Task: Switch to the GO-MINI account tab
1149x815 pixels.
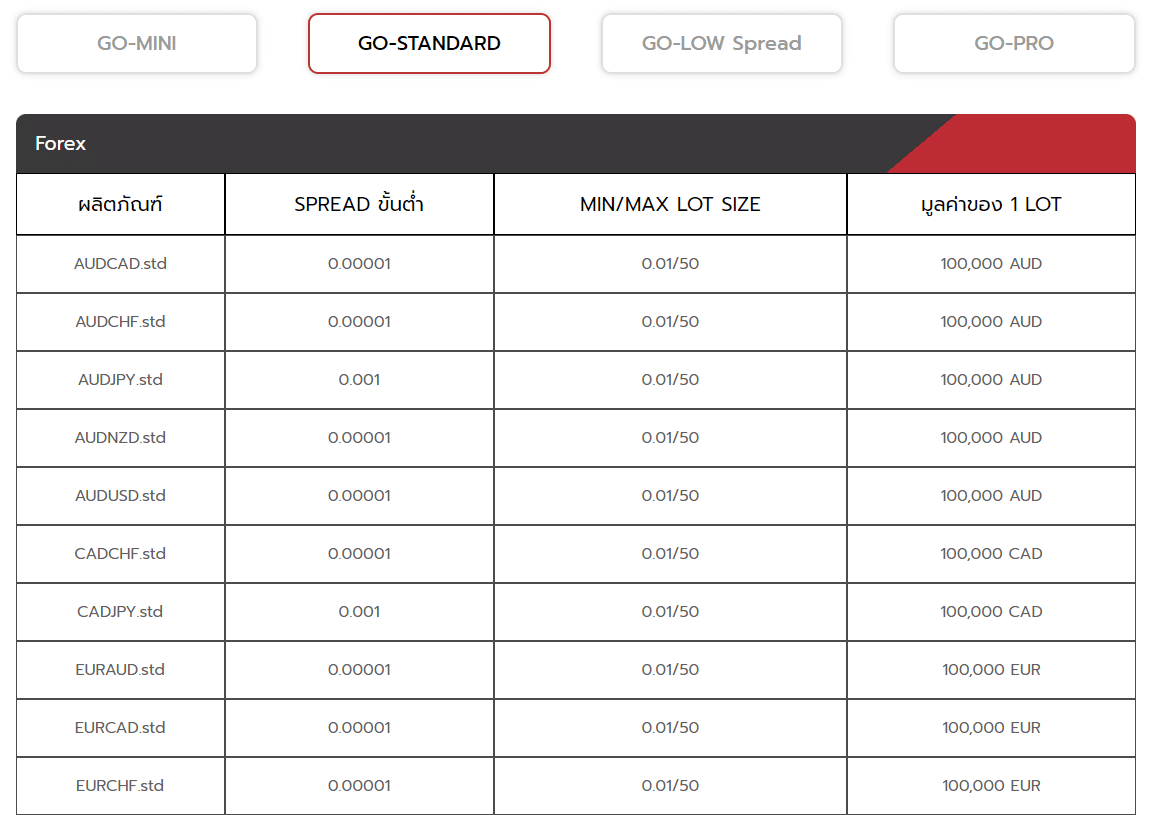Action: click(137, 44)
